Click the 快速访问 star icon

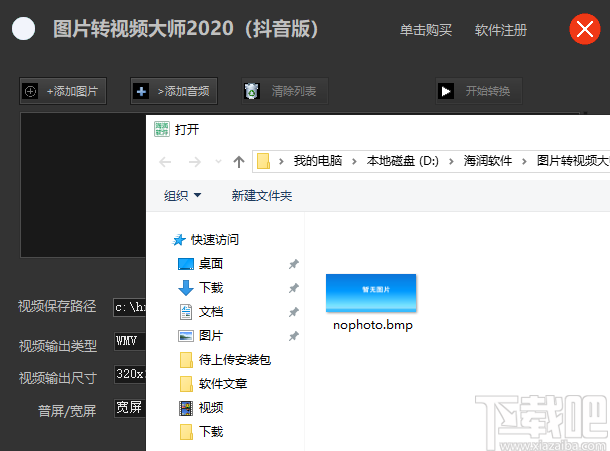click(x=179, y=240)
